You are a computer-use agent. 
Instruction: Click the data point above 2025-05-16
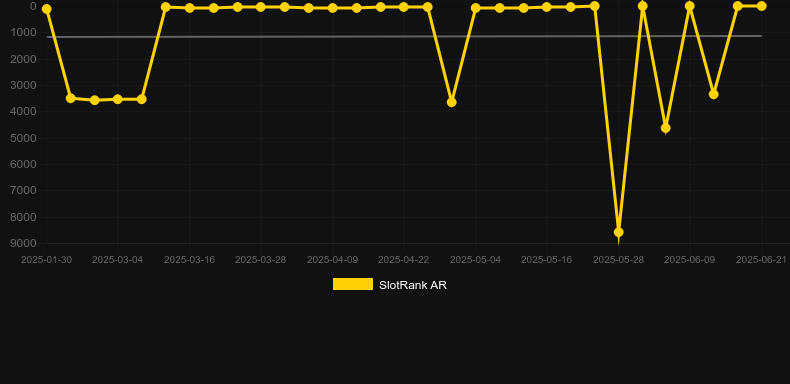click(x=547, y=7)
